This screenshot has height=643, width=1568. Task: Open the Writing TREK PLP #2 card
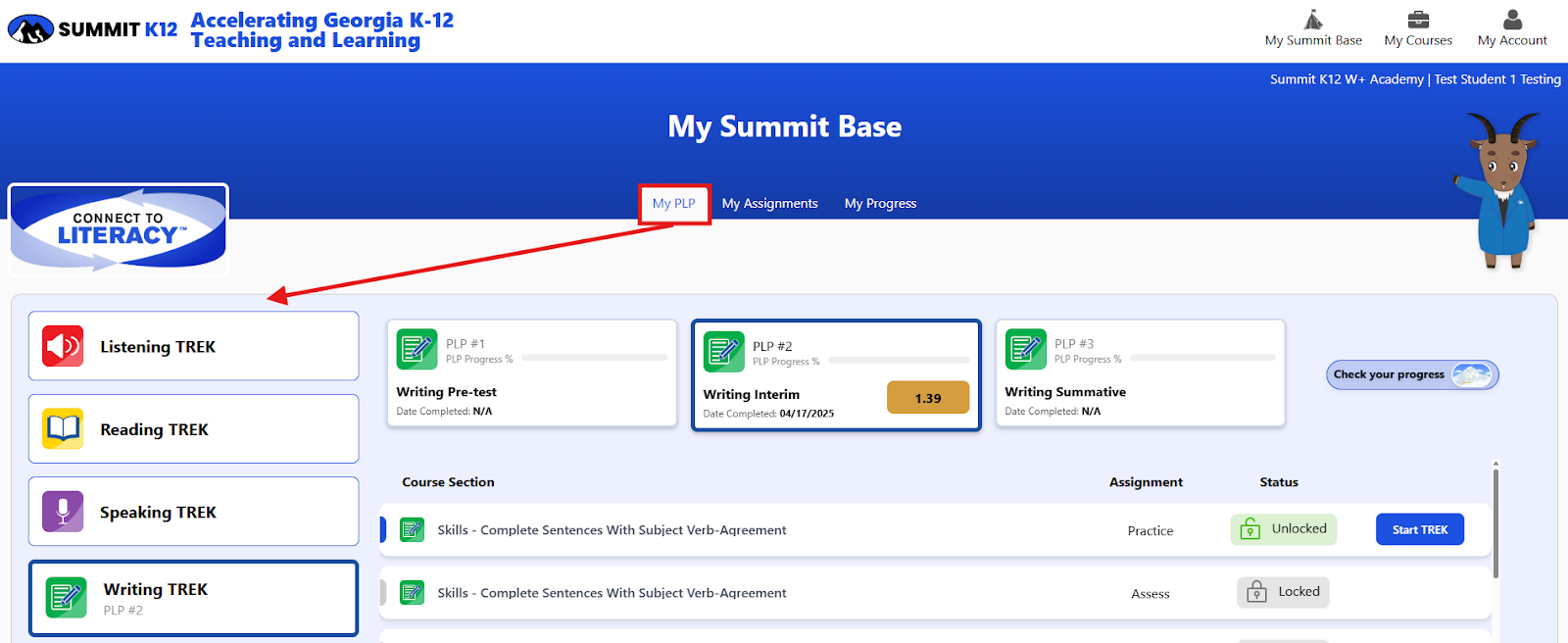[194, 598]
